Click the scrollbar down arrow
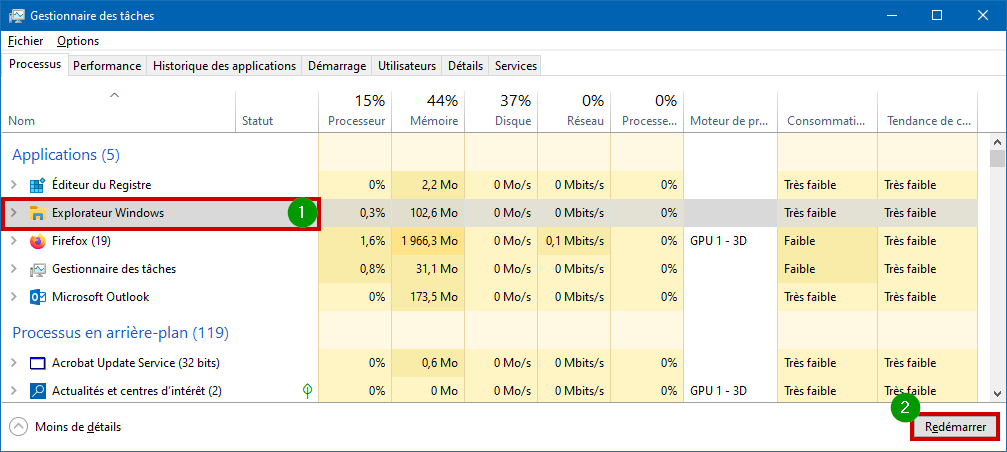 [x=997, y=393]
